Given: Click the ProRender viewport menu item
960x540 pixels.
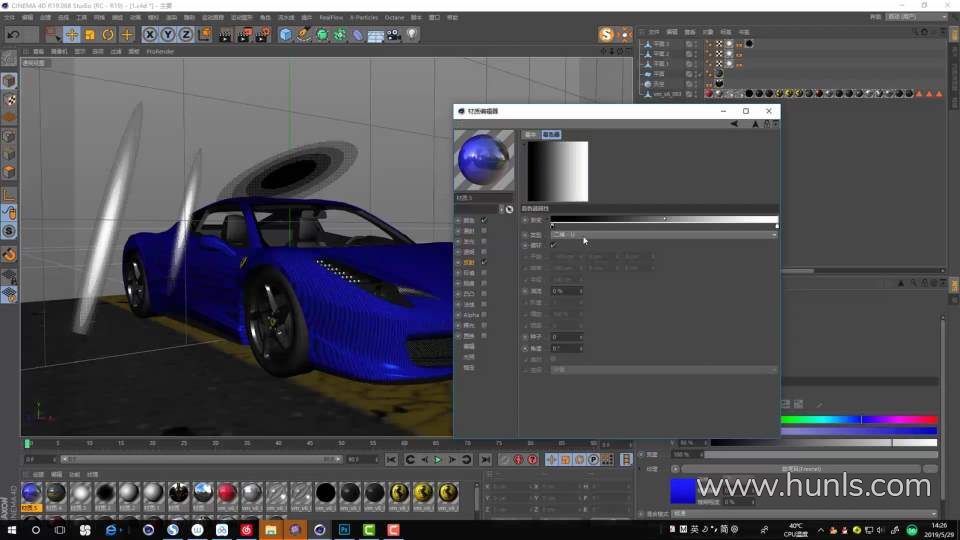Looking at the screenshot, I should 160,51.
